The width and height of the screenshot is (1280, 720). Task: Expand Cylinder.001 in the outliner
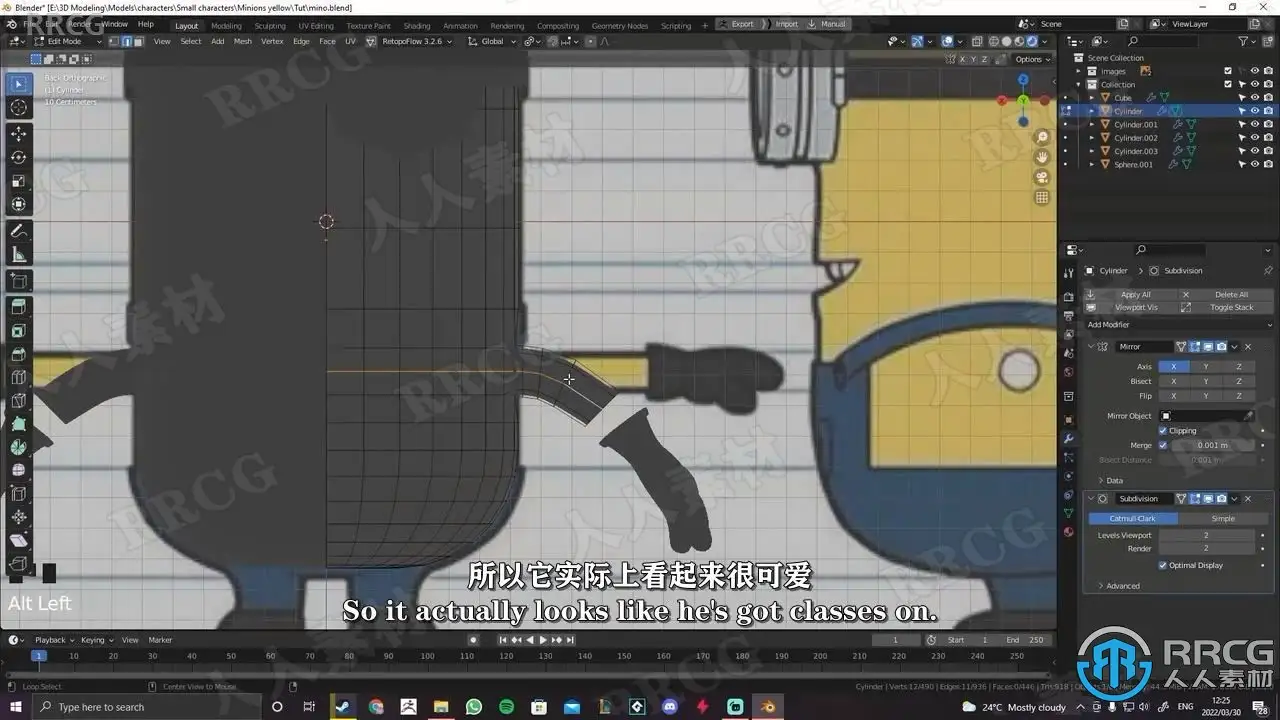tap(1091, 124)
